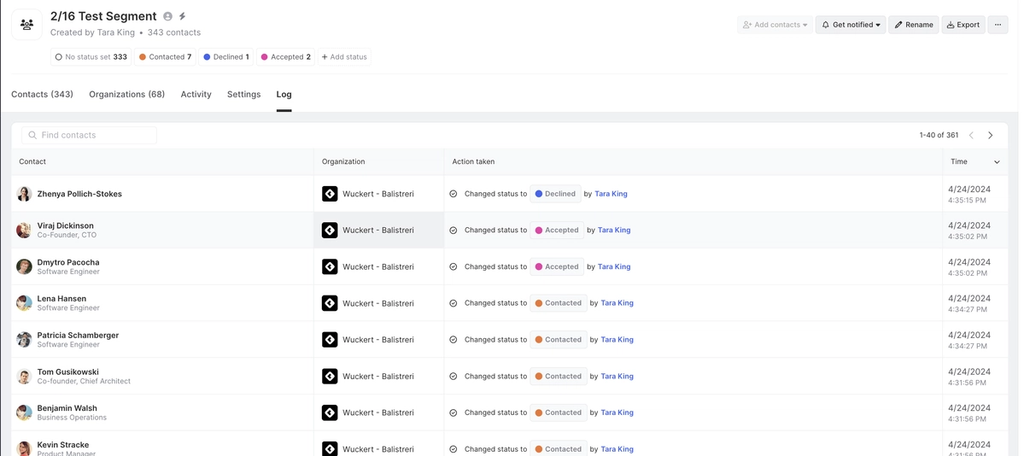Image resolution: width=1024 pixels, height=456 pixels.
Task: Go to the previous page of log entries
Action: pos(971,135)
